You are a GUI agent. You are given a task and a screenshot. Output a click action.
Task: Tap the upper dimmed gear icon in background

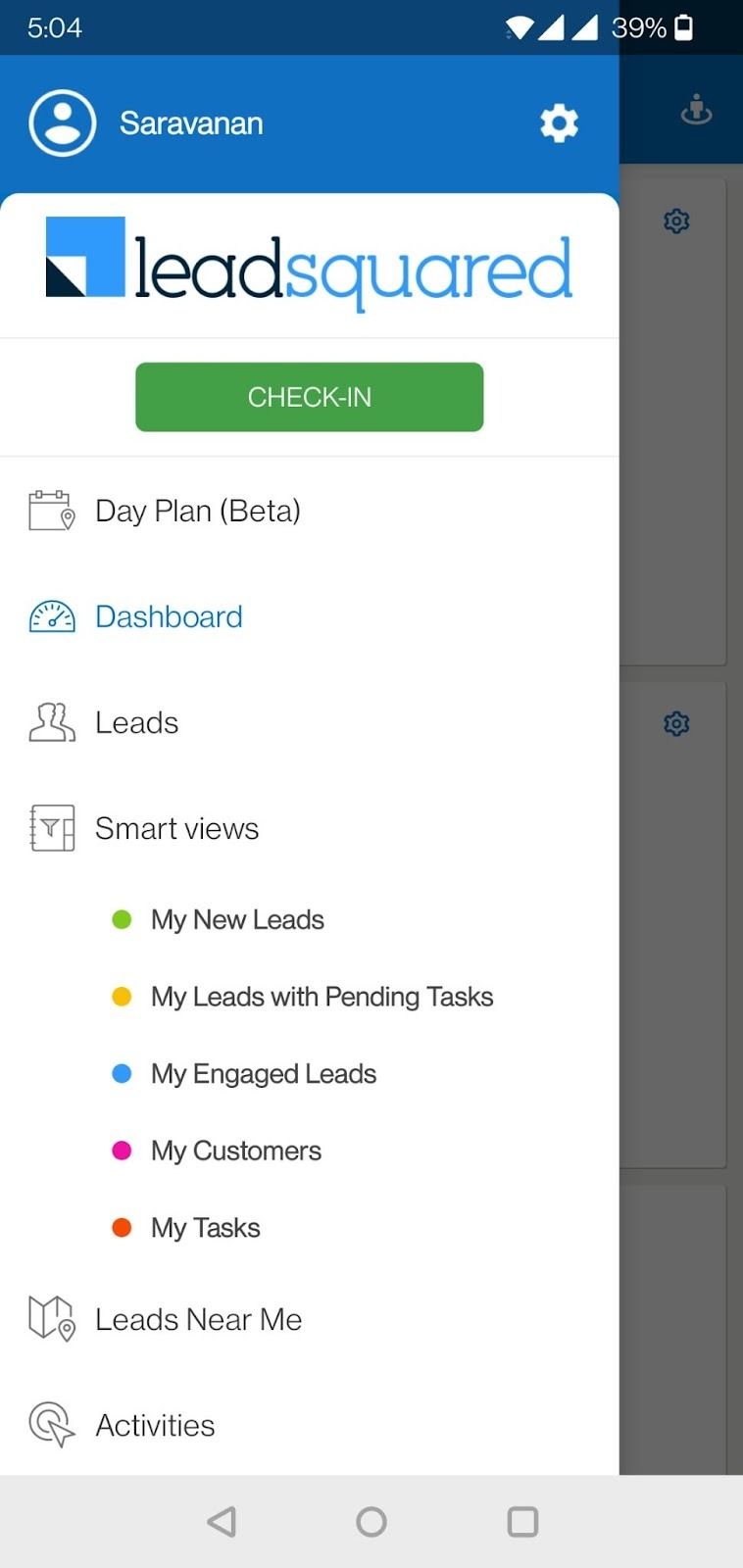[x=676, y=220]
